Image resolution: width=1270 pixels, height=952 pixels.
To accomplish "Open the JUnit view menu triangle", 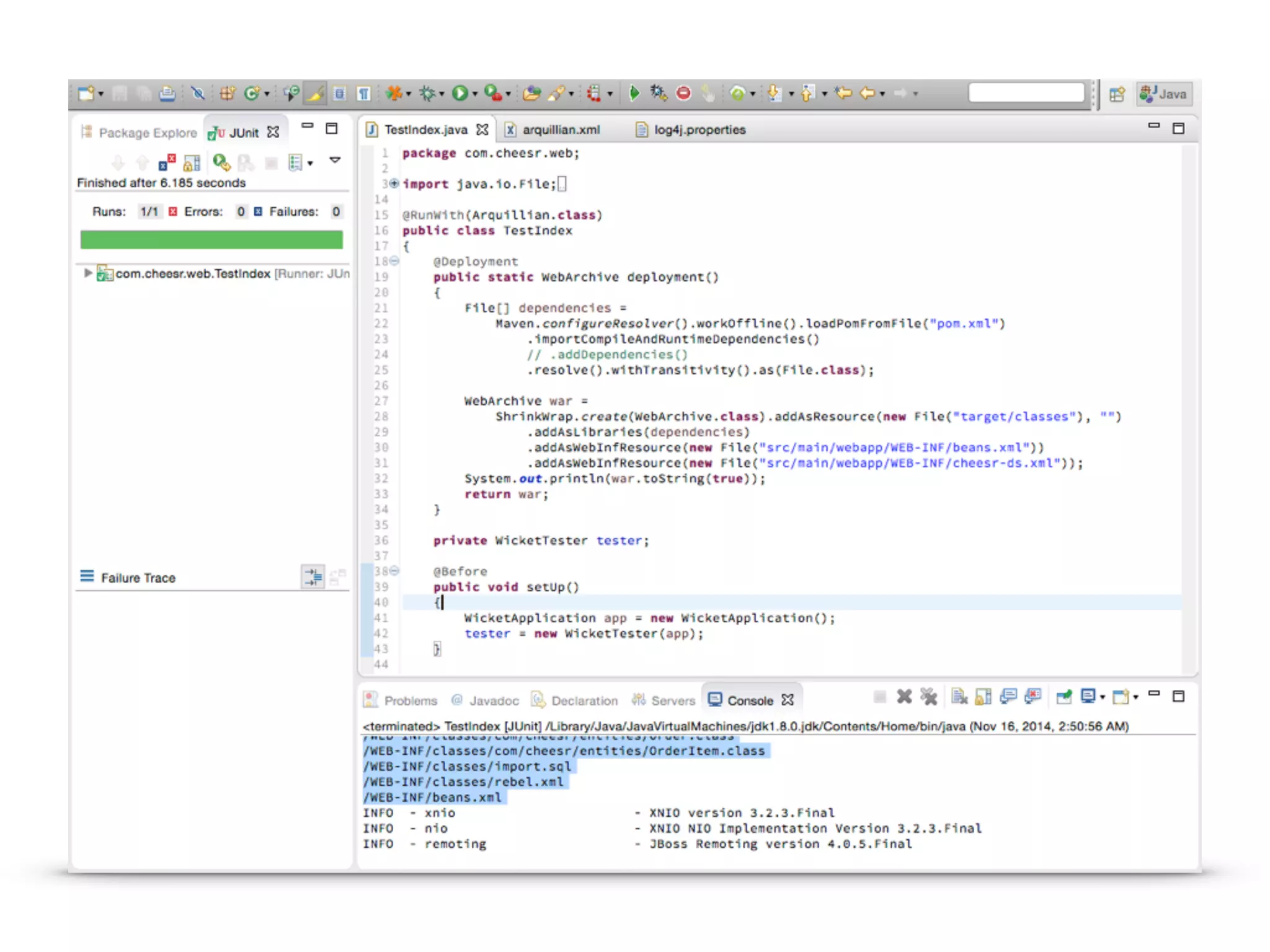I will click(335, 161).
